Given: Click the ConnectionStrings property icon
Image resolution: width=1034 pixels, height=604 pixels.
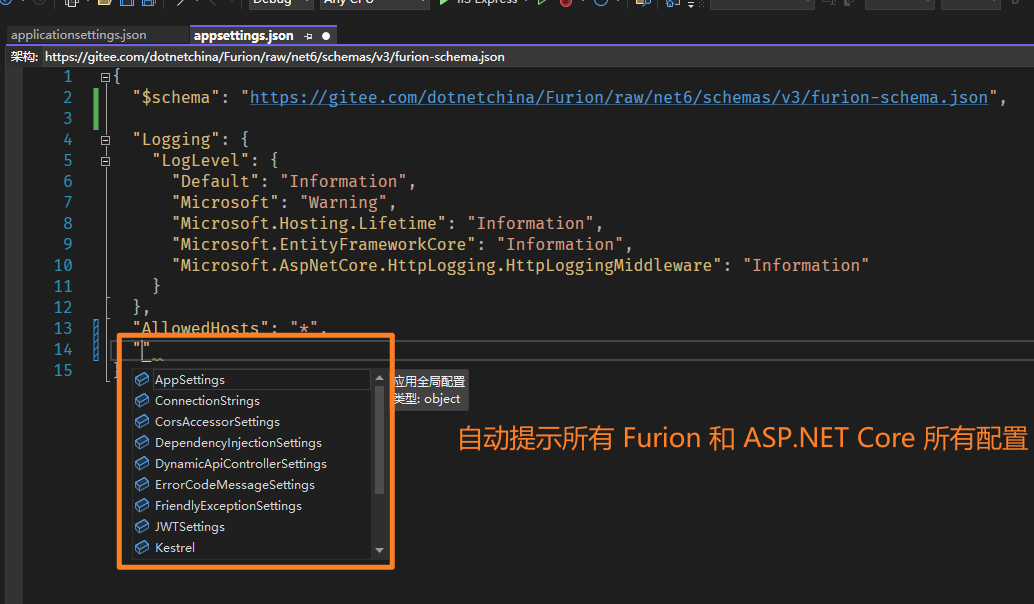Looking at the screenshot, I should pos(142,401).
